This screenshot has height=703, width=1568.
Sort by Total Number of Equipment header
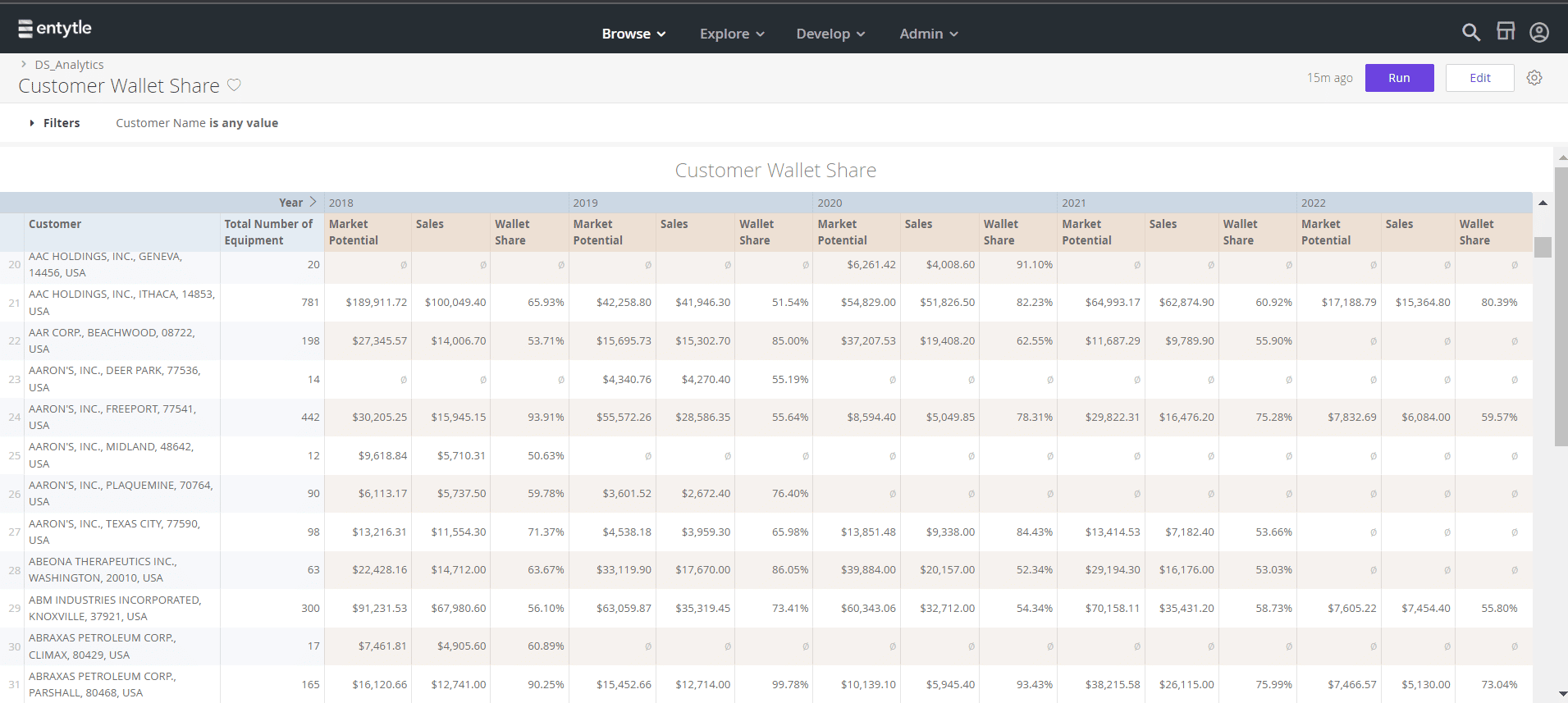269,232
